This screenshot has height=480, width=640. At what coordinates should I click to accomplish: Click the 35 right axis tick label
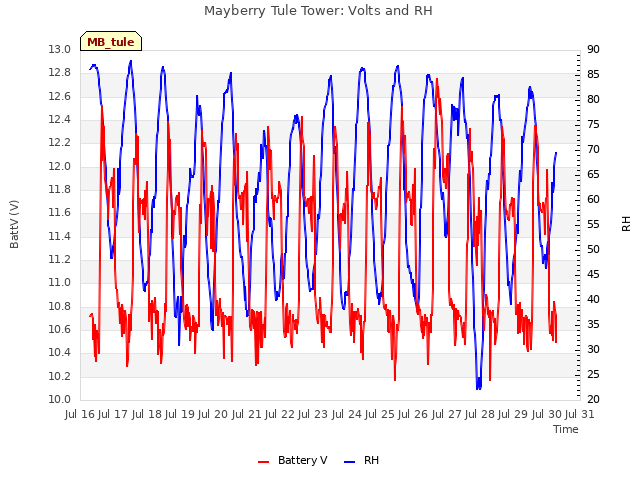coord(593,324)
